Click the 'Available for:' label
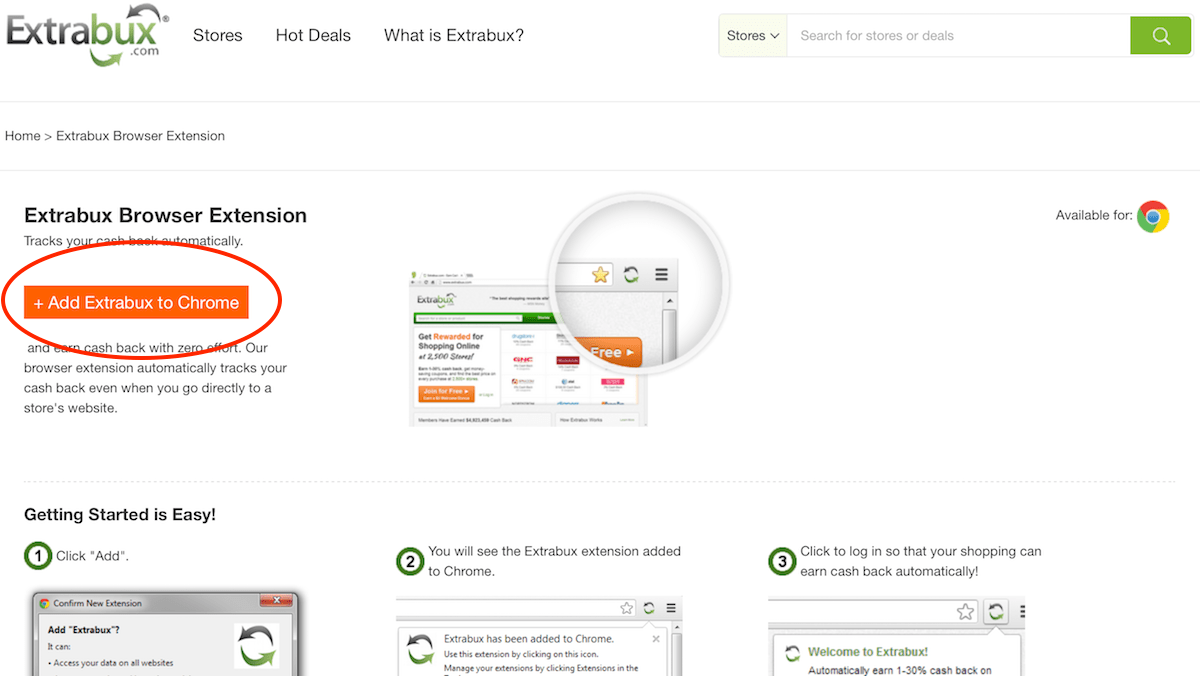 coord(1094,215)
